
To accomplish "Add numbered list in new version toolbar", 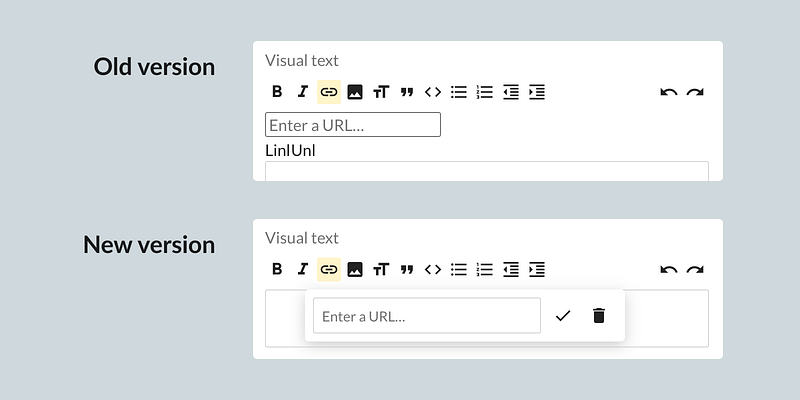I will click(x=484, y=269).
